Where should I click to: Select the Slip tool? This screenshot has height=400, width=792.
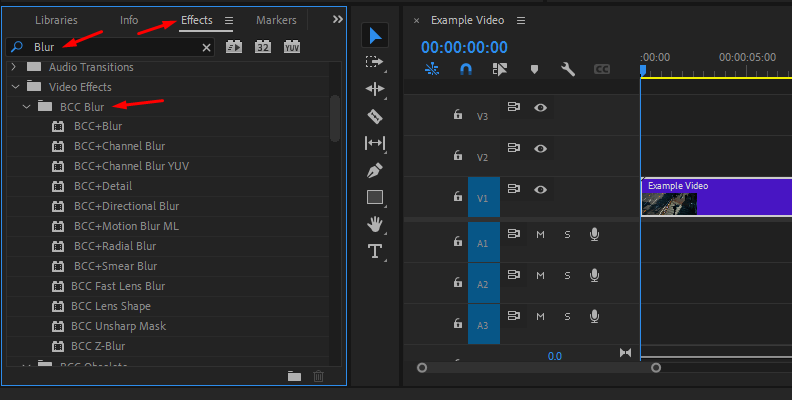pyautogui.click(x=375, y=143)
